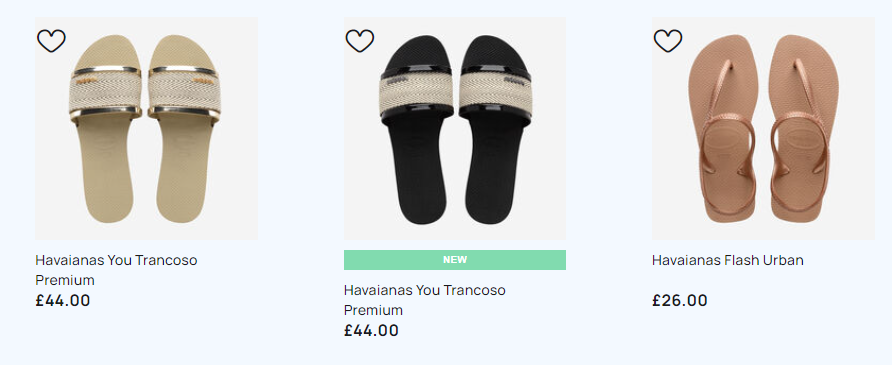Click the word Premium under the beige slides
Viewport: 892px width, 365px height.
[x=65, y=280]
